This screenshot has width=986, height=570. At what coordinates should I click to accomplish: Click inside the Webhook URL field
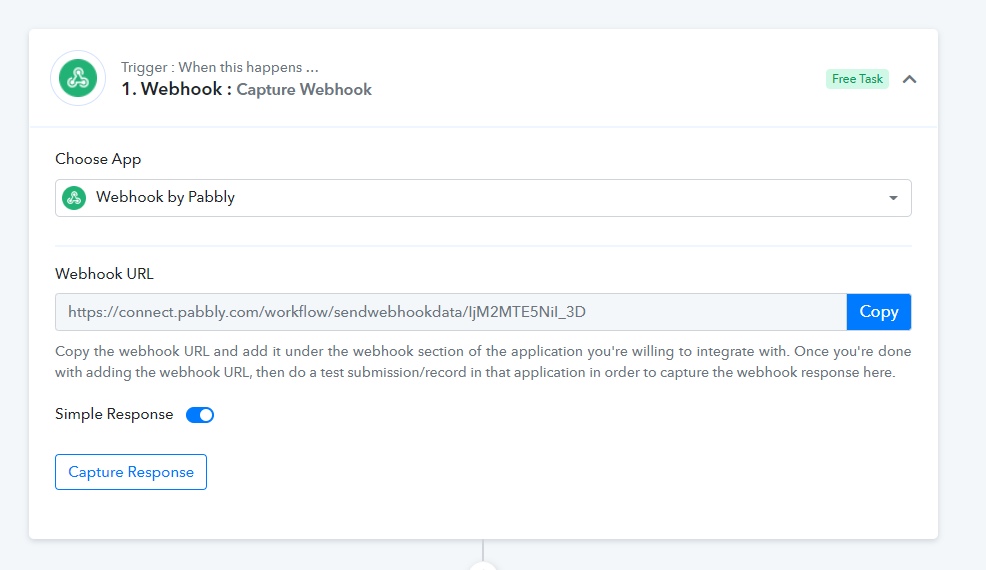[x=451, y=312]
